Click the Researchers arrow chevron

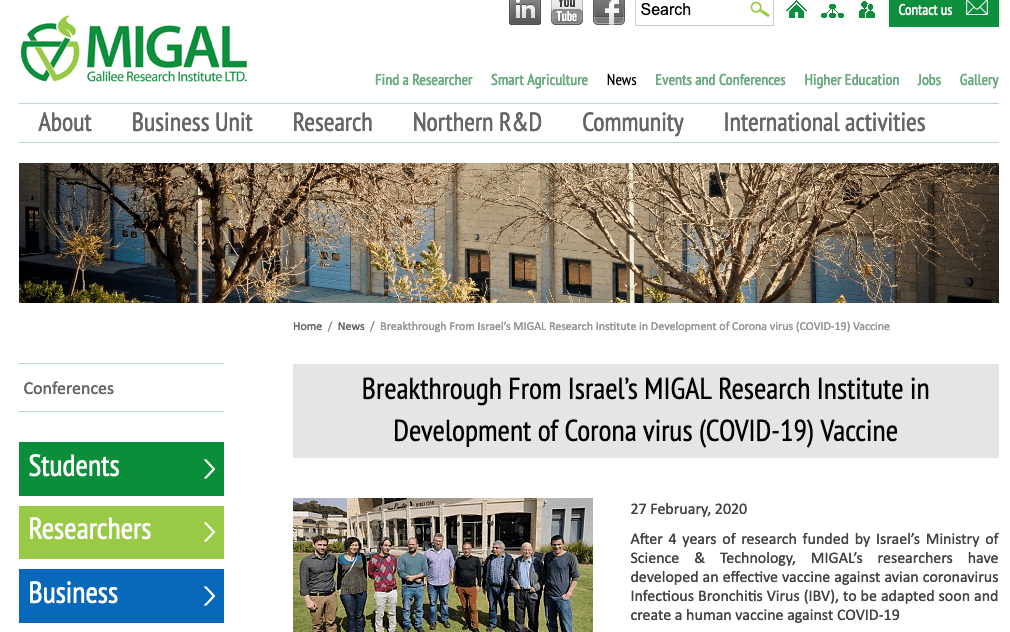(x=209, y=531)
